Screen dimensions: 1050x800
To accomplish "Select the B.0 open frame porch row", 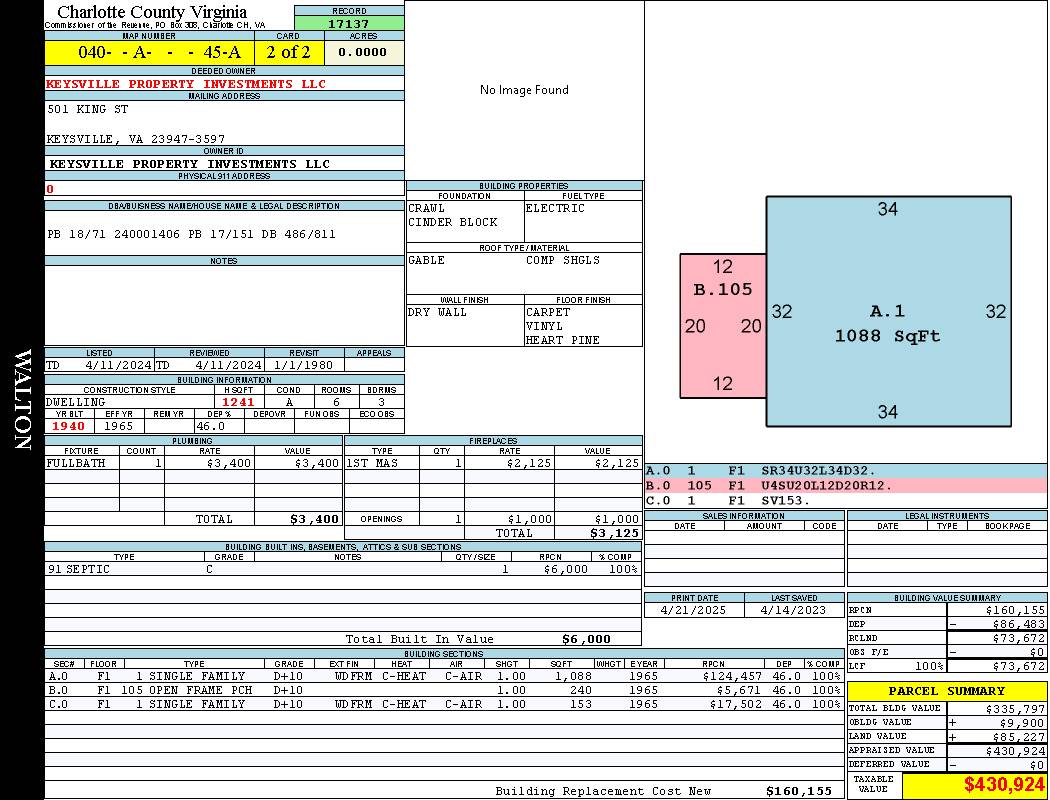I will [x=443, y=690].
